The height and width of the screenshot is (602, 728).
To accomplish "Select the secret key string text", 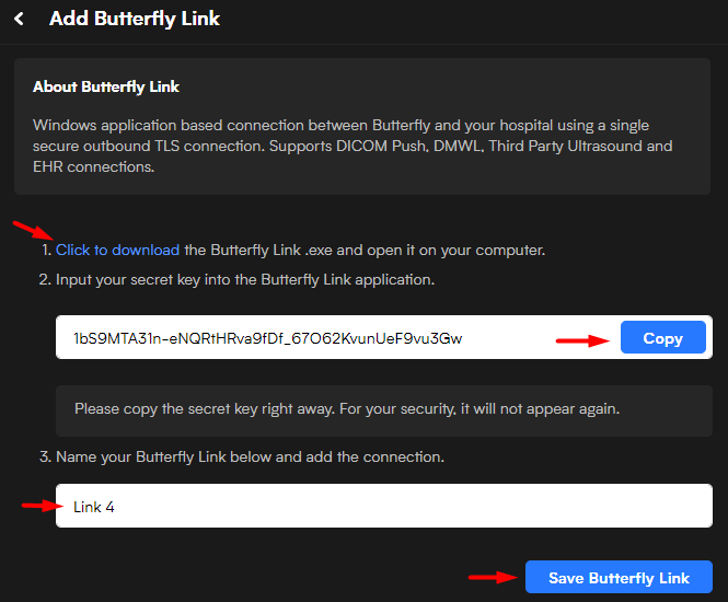I will (268, 338).
